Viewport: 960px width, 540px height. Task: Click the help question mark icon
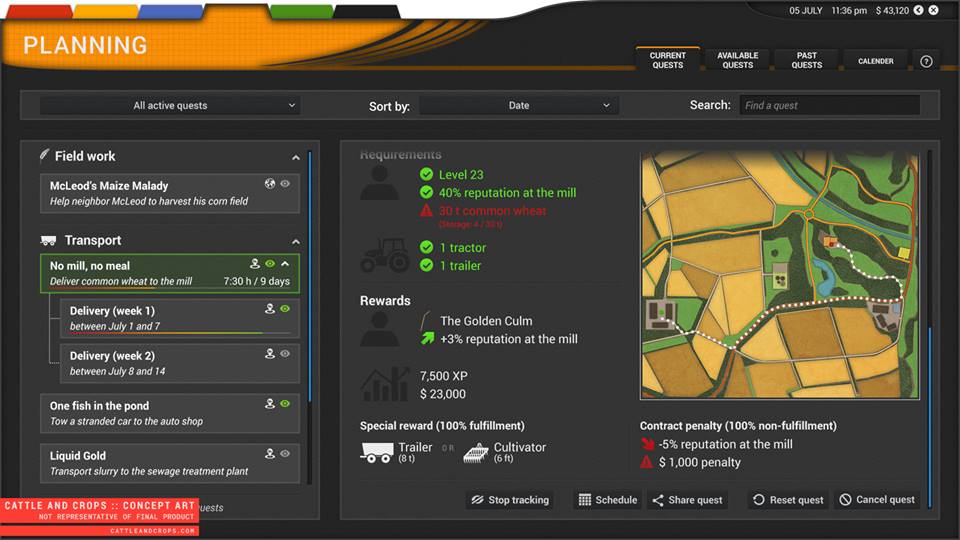point(926,61)
